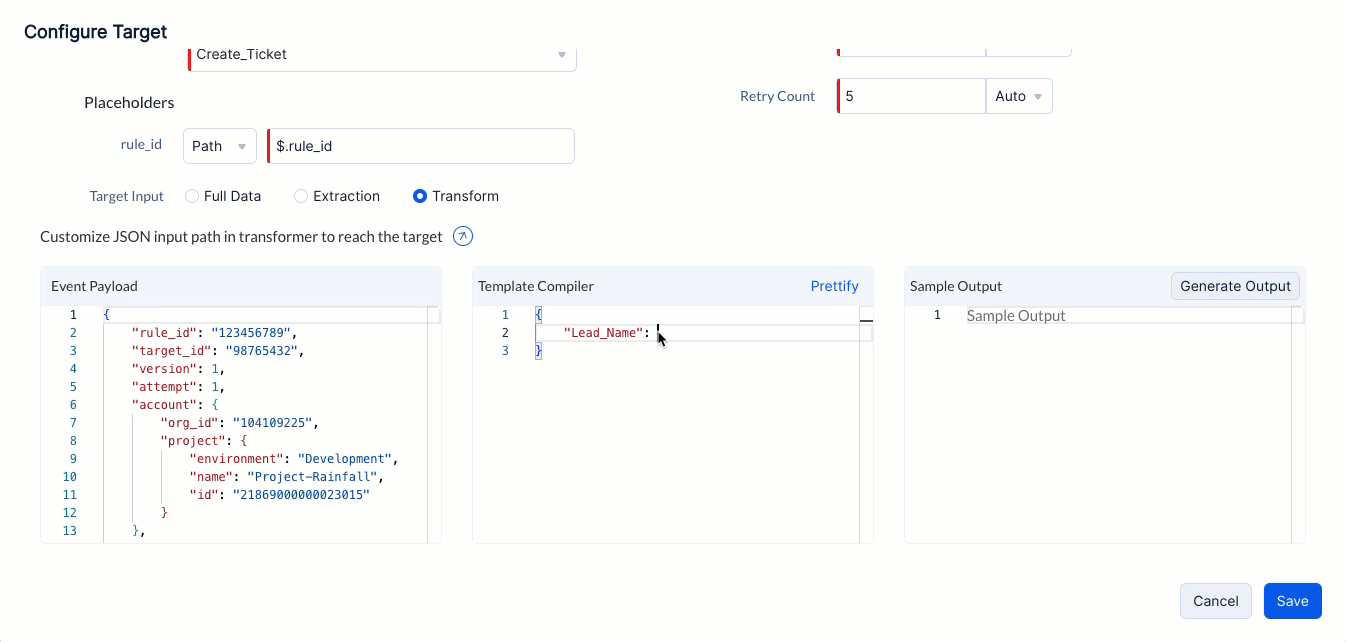Select the Full Data radio option

192,197
